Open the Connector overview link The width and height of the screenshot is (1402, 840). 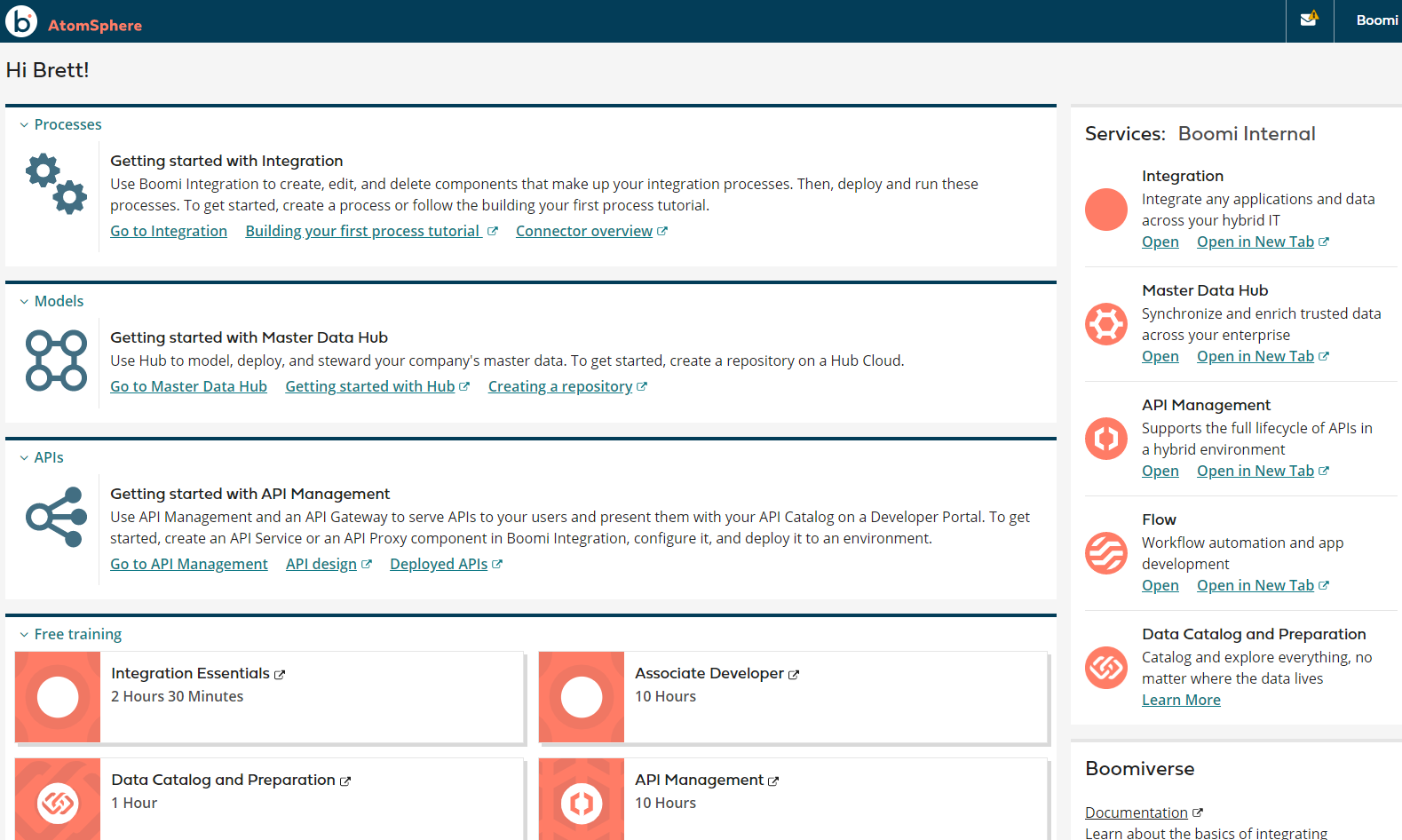[584, 231]
